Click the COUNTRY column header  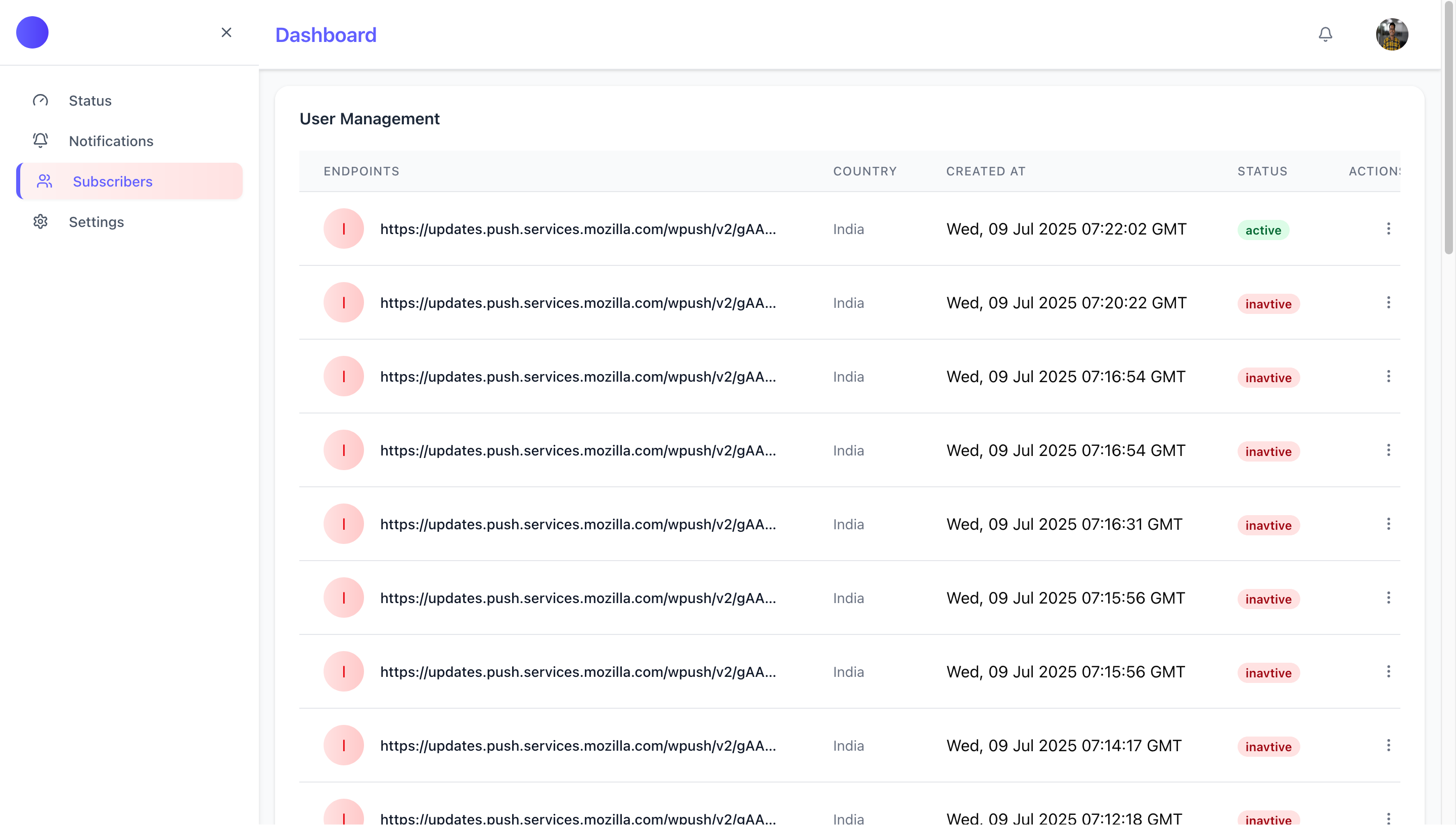click(x=864, y=171)
